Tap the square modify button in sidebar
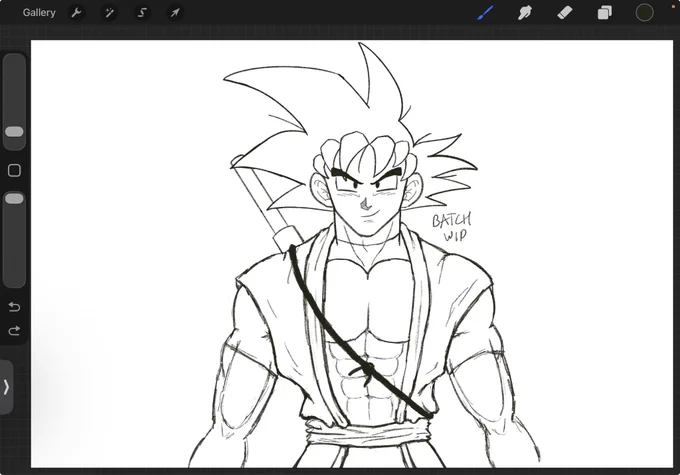The image size is (680, 475). [14, 170]
